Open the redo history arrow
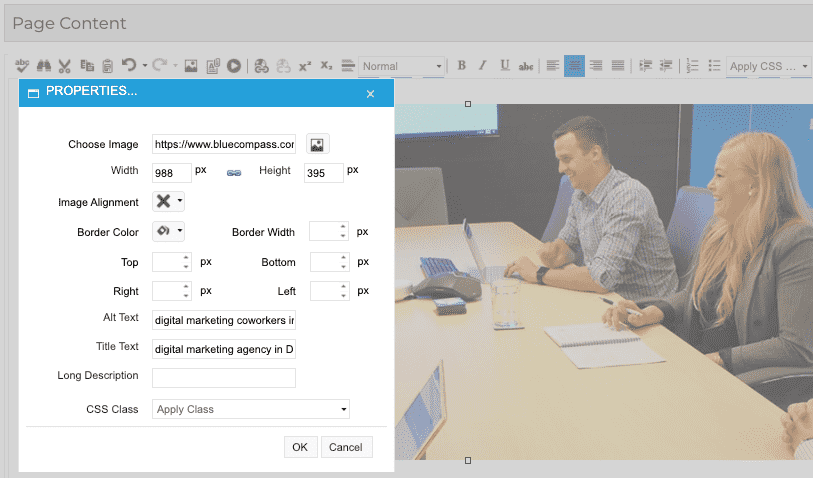The height and width of the screenshot is (478, 813). (x=175, y=66)
